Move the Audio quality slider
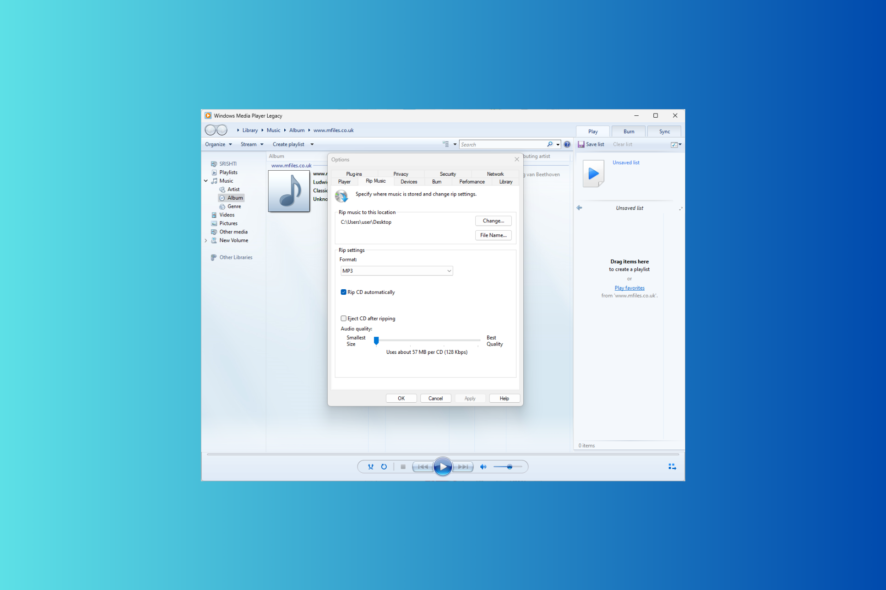The width and height of the screenshot is (886, 590). [376, 340]
